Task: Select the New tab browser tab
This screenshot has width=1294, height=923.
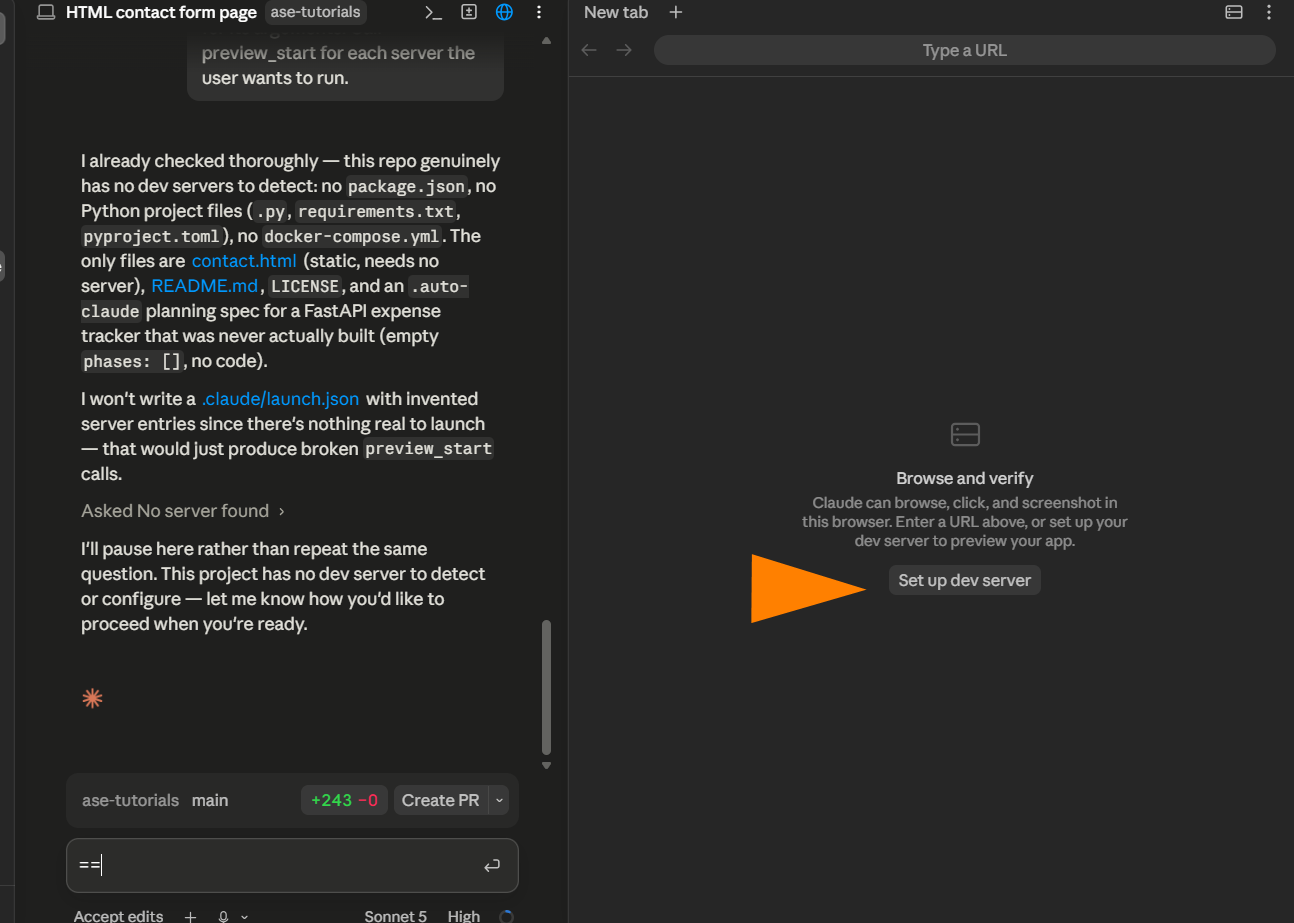Action: 616,12
